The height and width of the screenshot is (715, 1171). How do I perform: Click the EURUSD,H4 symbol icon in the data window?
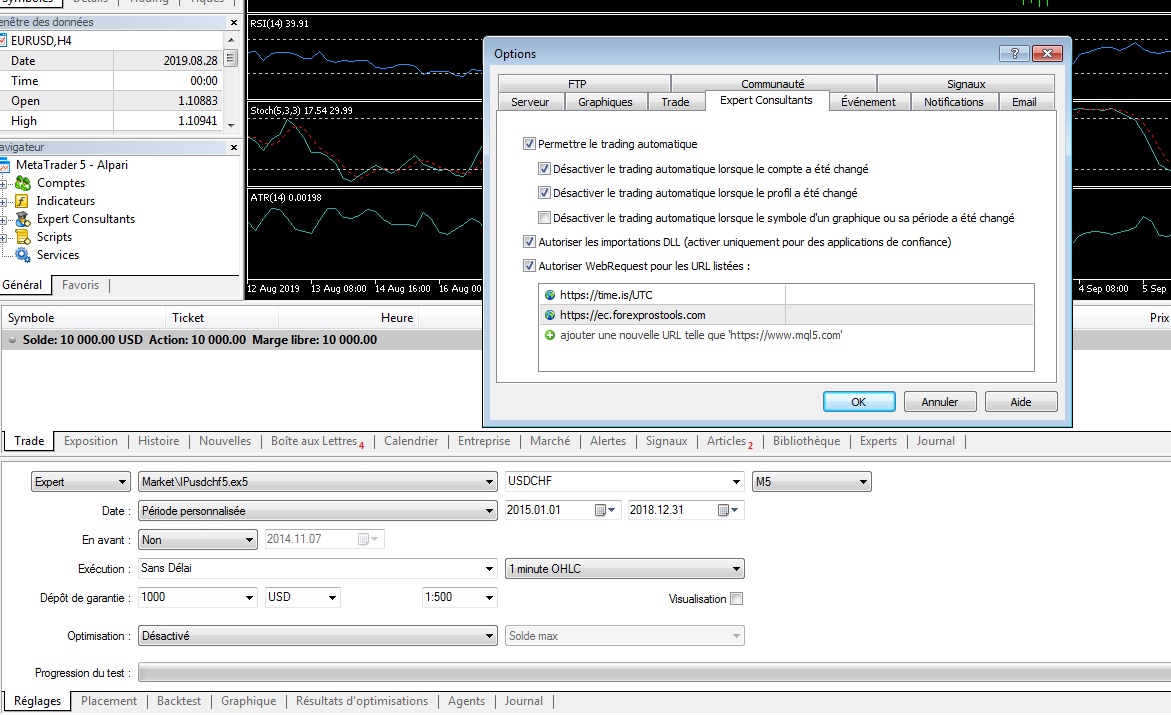pos(3,40)
